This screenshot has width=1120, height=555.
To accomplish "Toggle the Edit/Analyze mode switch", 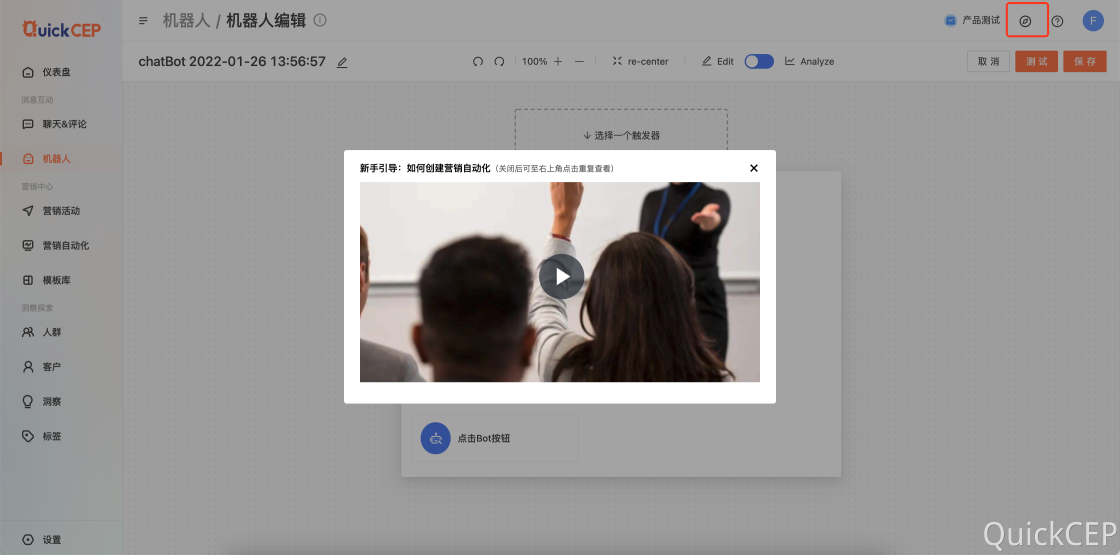I will (759, 61).
